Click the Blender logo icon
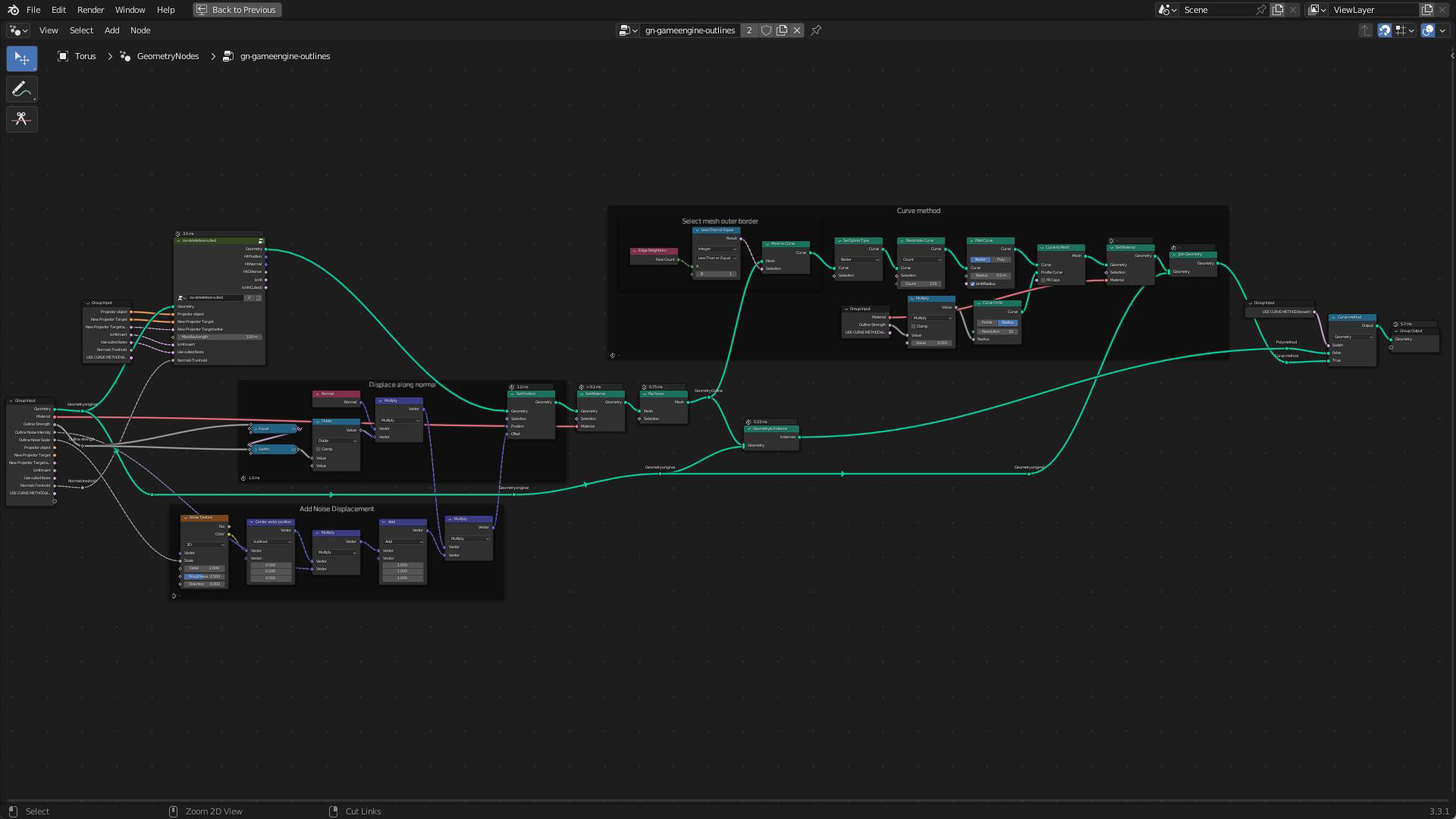Screen dimensions: 1456x819 (x=13, y=10)
